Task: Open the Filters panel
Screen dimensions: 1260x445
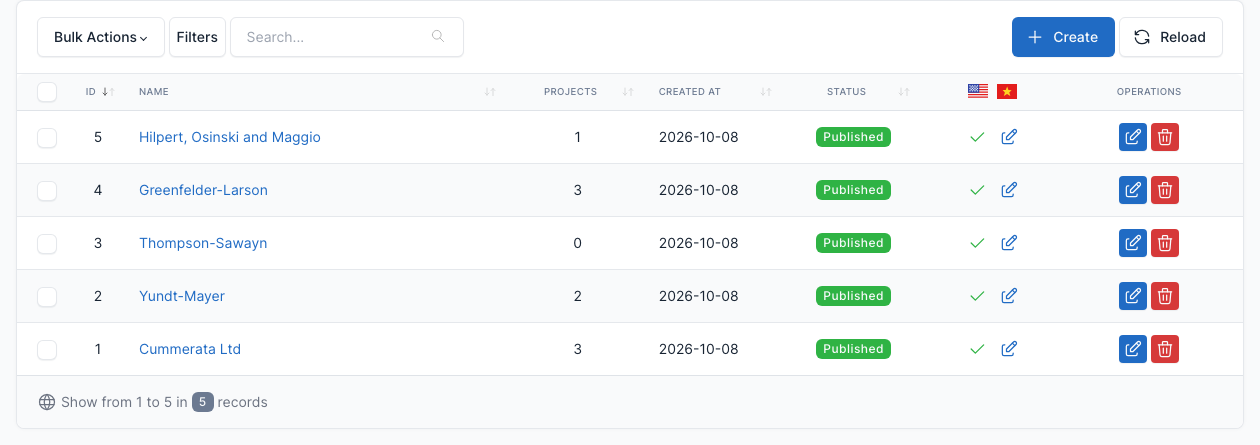Action: pos(197,37)
